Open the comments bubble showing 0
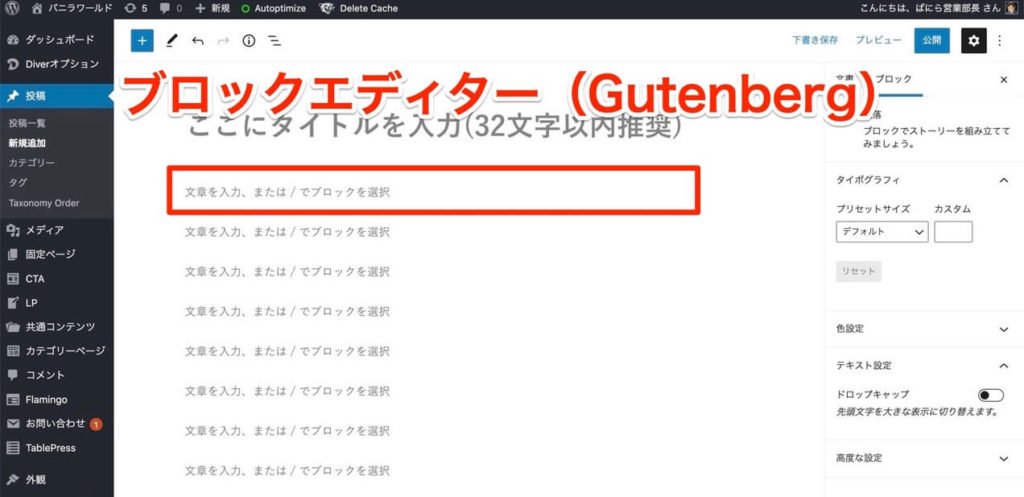The width and height of the screenshot is (1024, 497). click(170, 8)
